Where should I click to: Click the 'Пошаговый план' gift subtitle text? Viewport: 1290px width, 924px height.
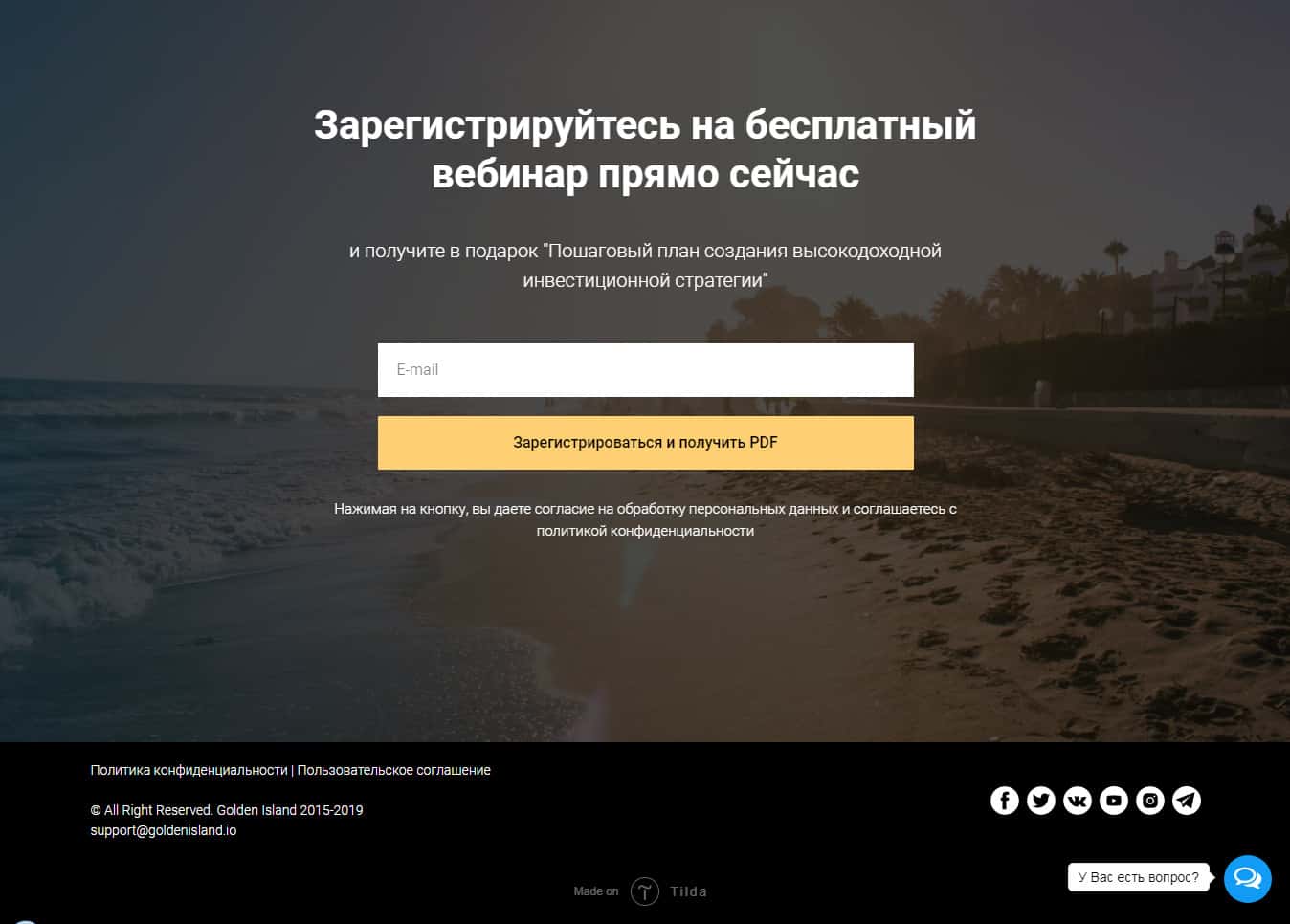click(645, 265)
